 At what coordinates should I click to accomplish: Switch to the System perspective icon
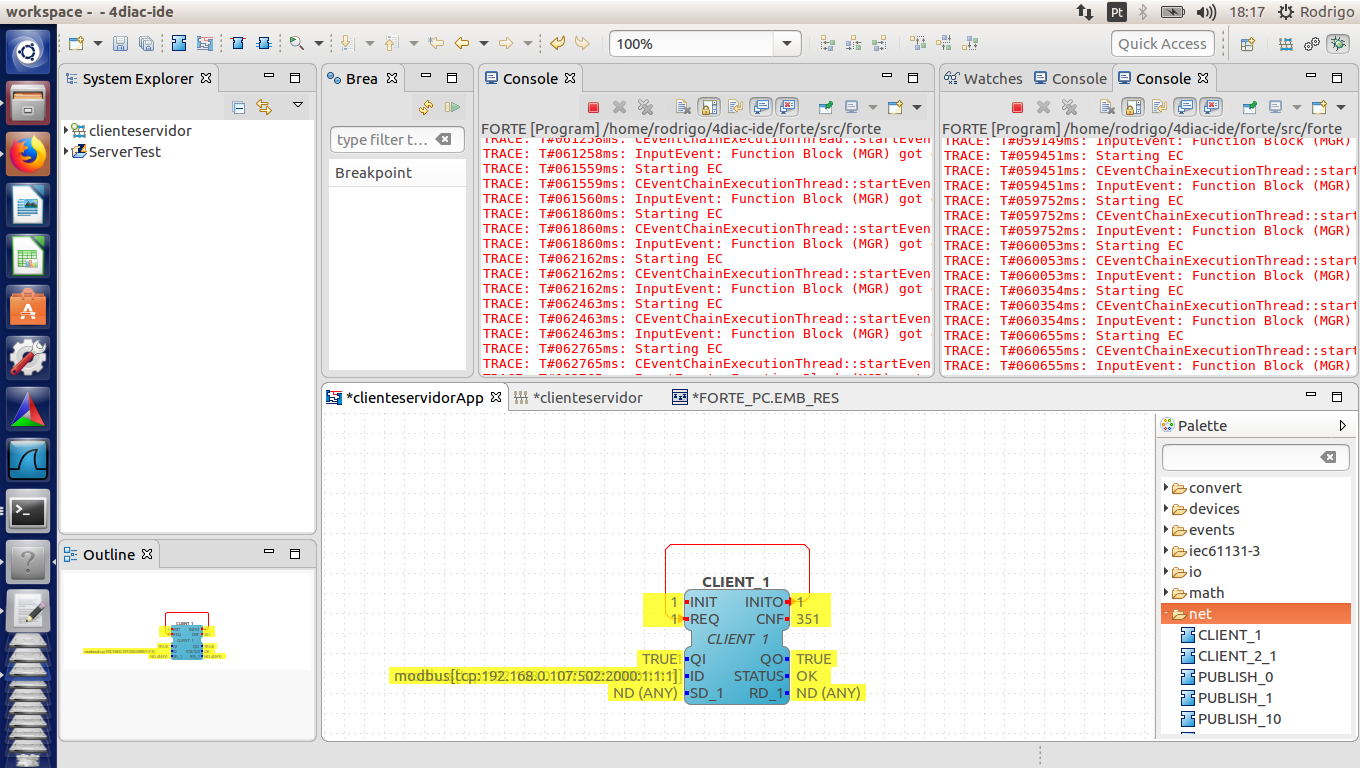point(1286,44)
